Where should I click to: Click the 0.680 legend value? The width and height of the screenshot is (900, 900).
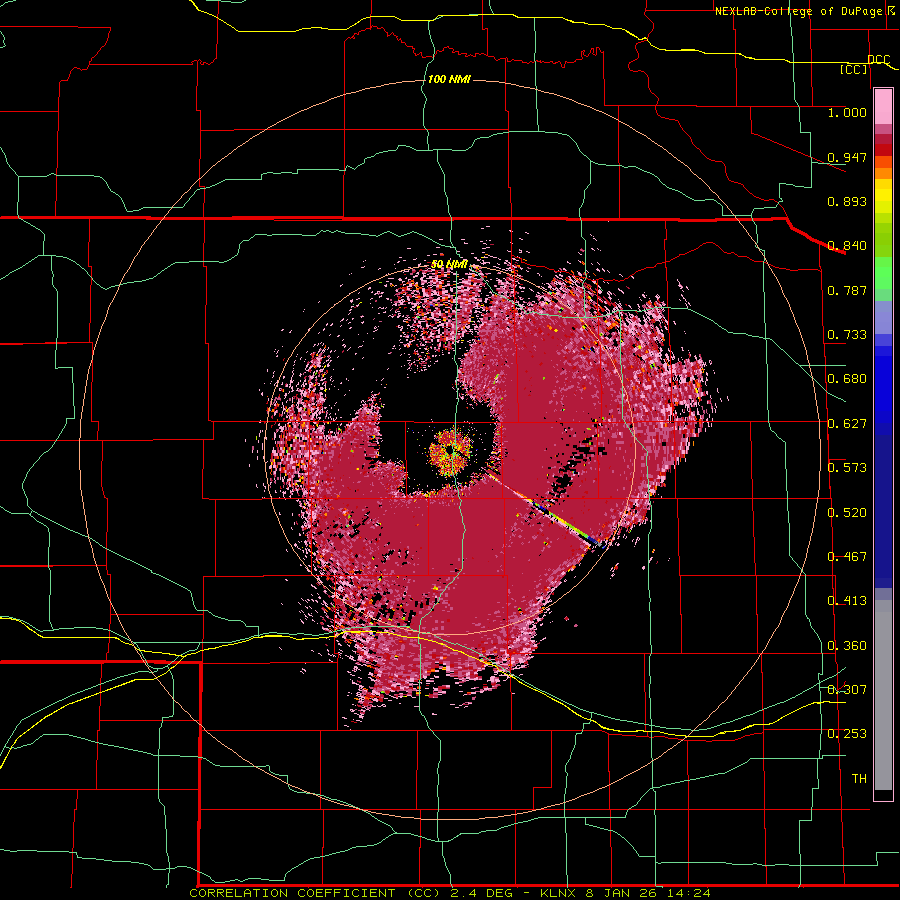click(847, 379)
